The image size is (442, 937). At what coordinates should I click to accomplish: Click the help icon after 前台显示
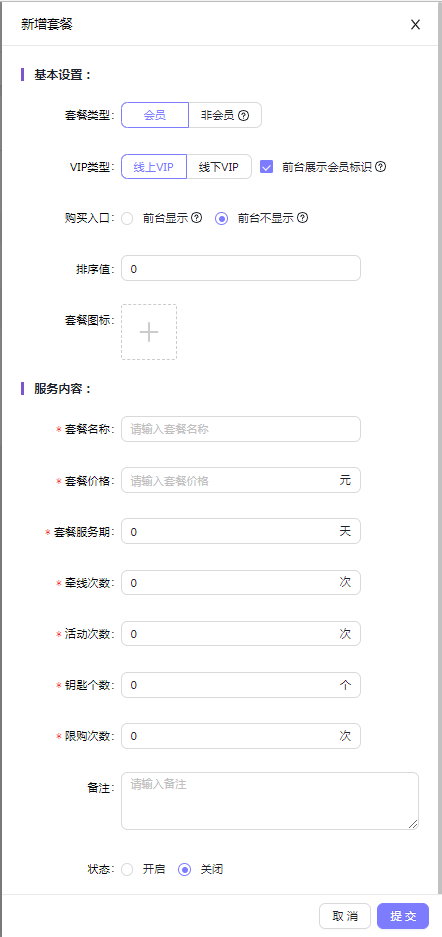point(197,218)
